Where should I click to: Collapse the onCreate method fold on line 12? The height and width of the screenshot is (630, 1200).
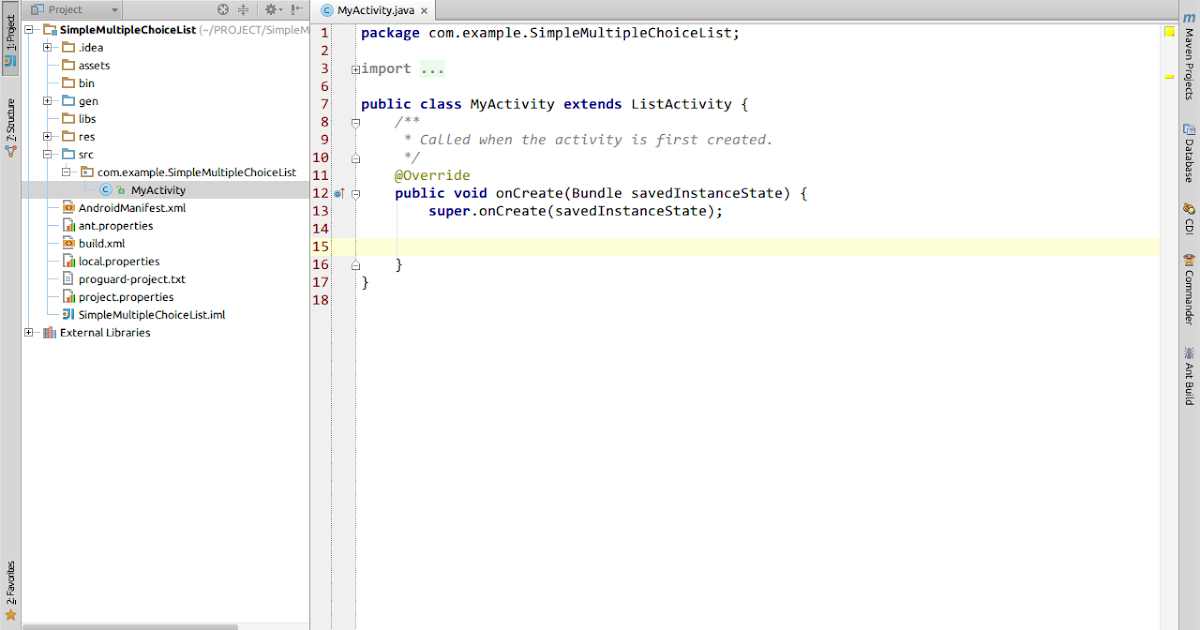355,193
